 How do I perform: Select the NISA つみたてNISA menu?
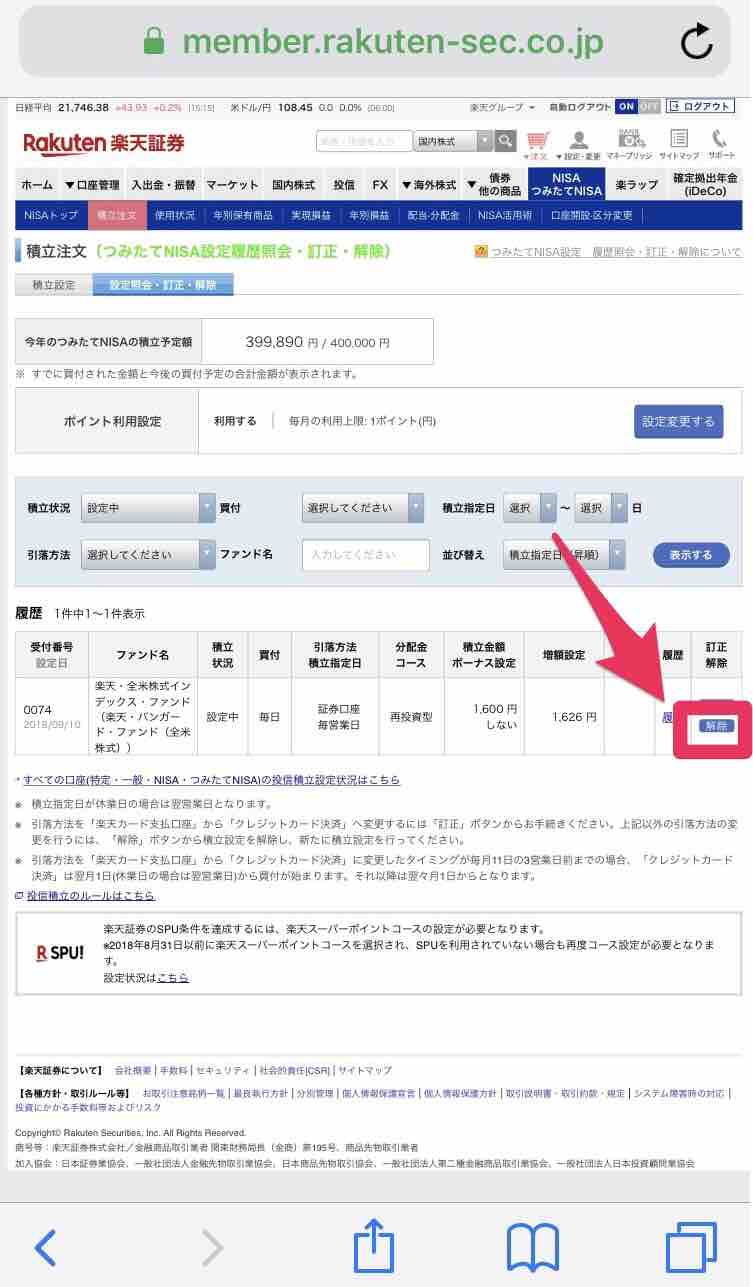[566, 185]
